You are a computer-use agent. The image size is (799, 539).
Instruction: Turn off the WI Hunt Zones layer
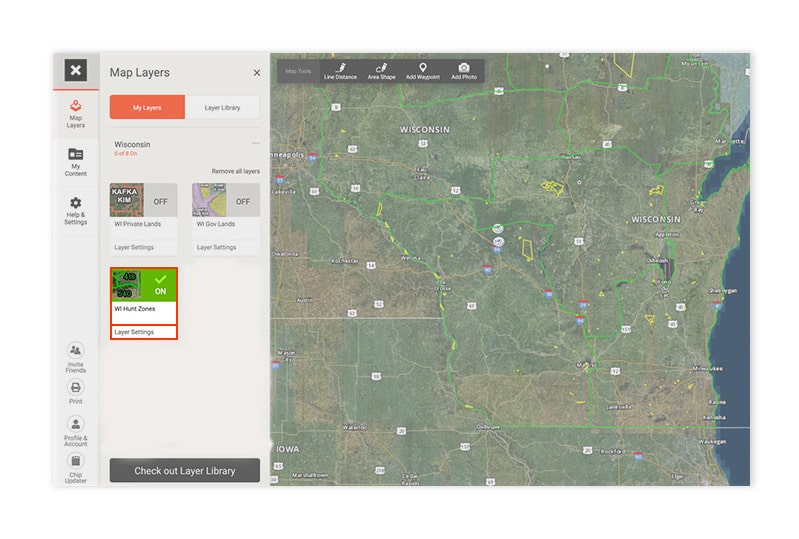[159, 284]
